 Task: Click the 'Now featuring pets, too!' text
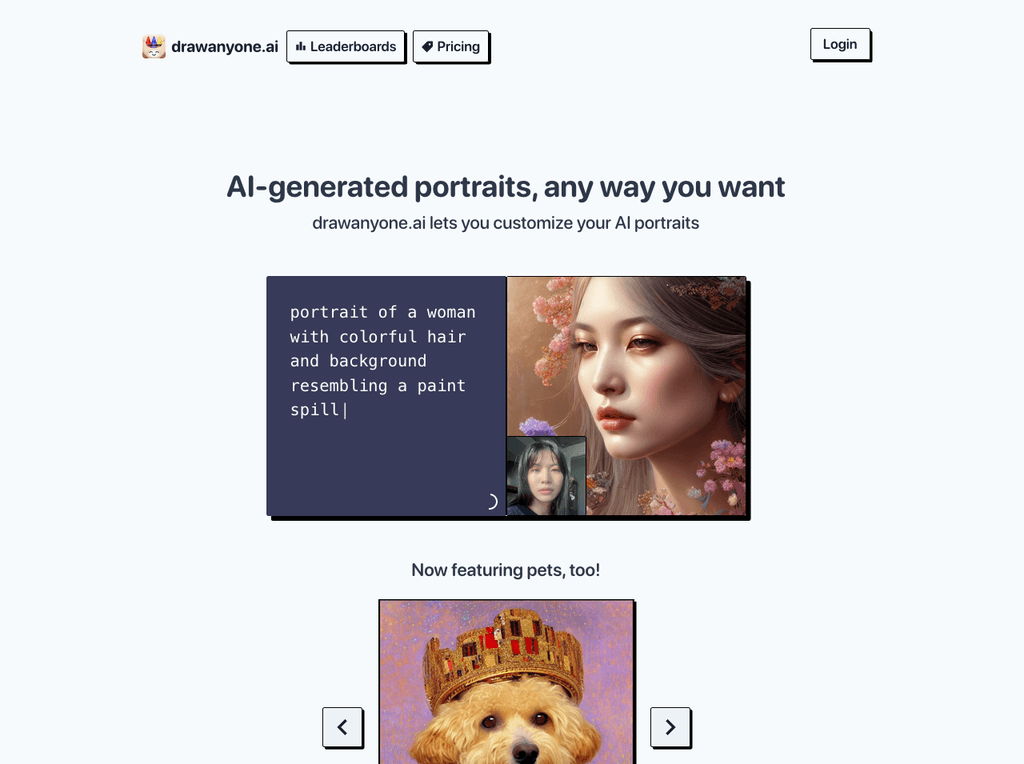tap(505, 570)
